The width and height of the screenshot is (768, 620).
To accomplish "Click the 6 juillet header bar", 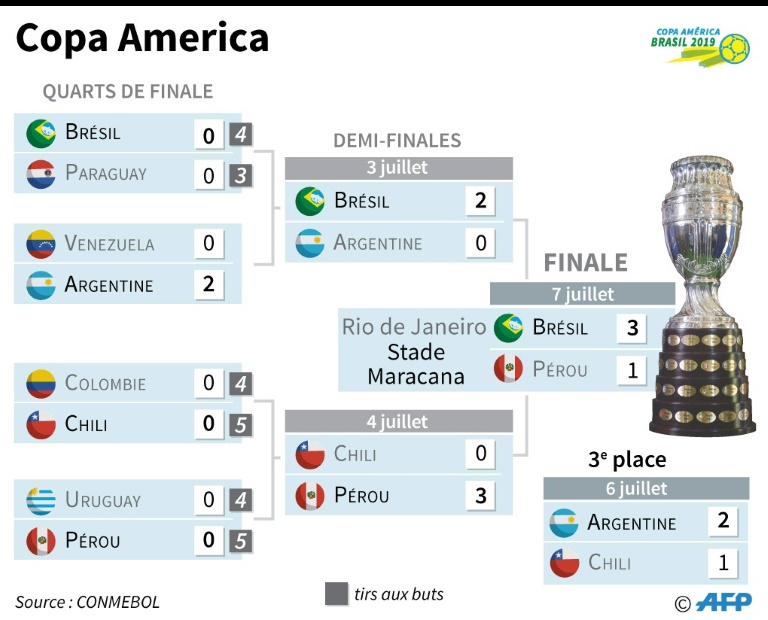I will [646, 488].
